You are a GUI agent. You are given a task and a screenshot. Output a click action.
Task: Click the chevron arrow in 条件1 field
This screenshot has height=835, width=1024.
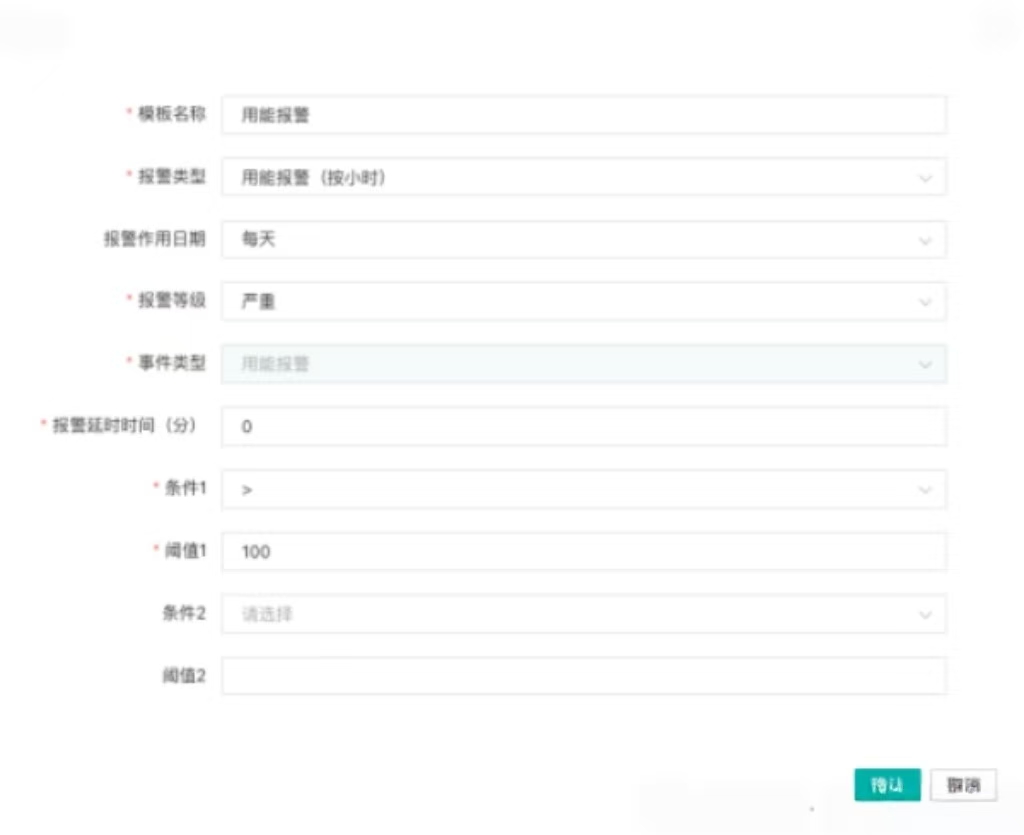coord(925,490)
